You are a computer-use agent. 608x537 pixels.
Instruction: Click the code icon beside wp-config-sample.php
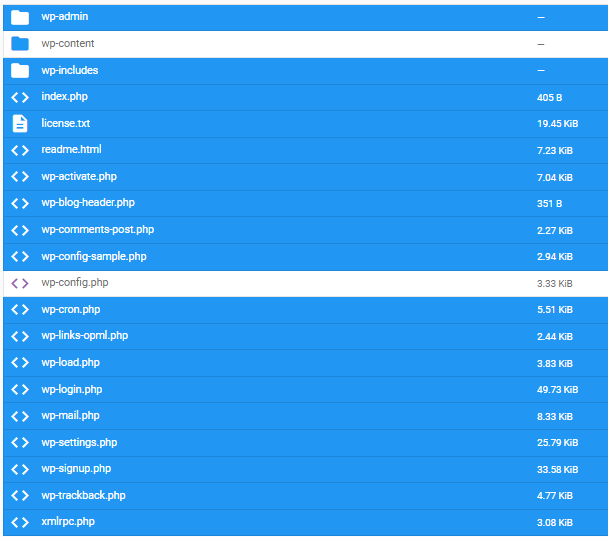click(20, 256)
